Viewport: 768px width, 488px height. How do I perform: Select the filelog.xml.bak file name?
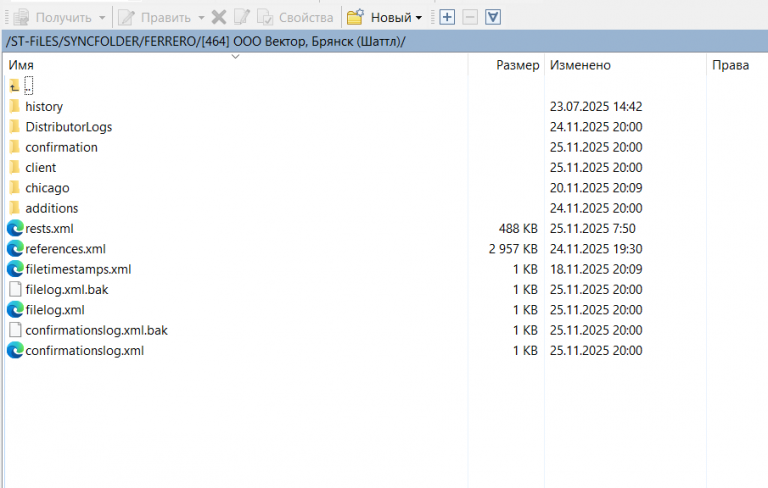tap(67, 290)
